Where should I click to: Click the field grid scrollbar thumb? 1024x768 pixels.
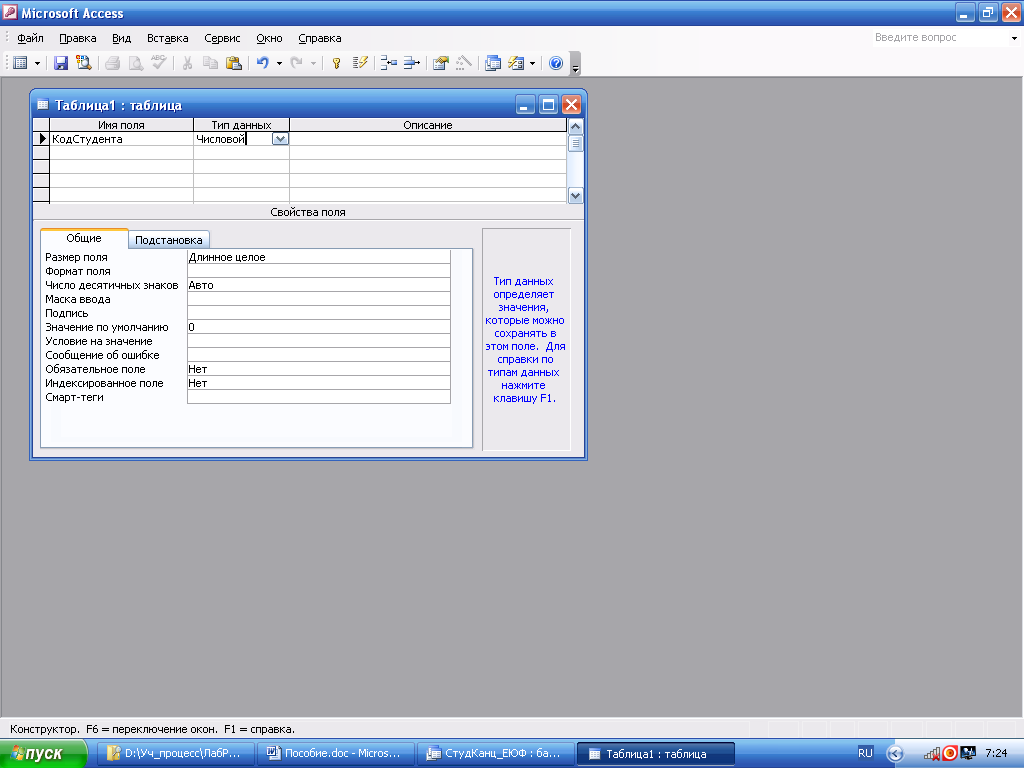(x=575, y=143)
